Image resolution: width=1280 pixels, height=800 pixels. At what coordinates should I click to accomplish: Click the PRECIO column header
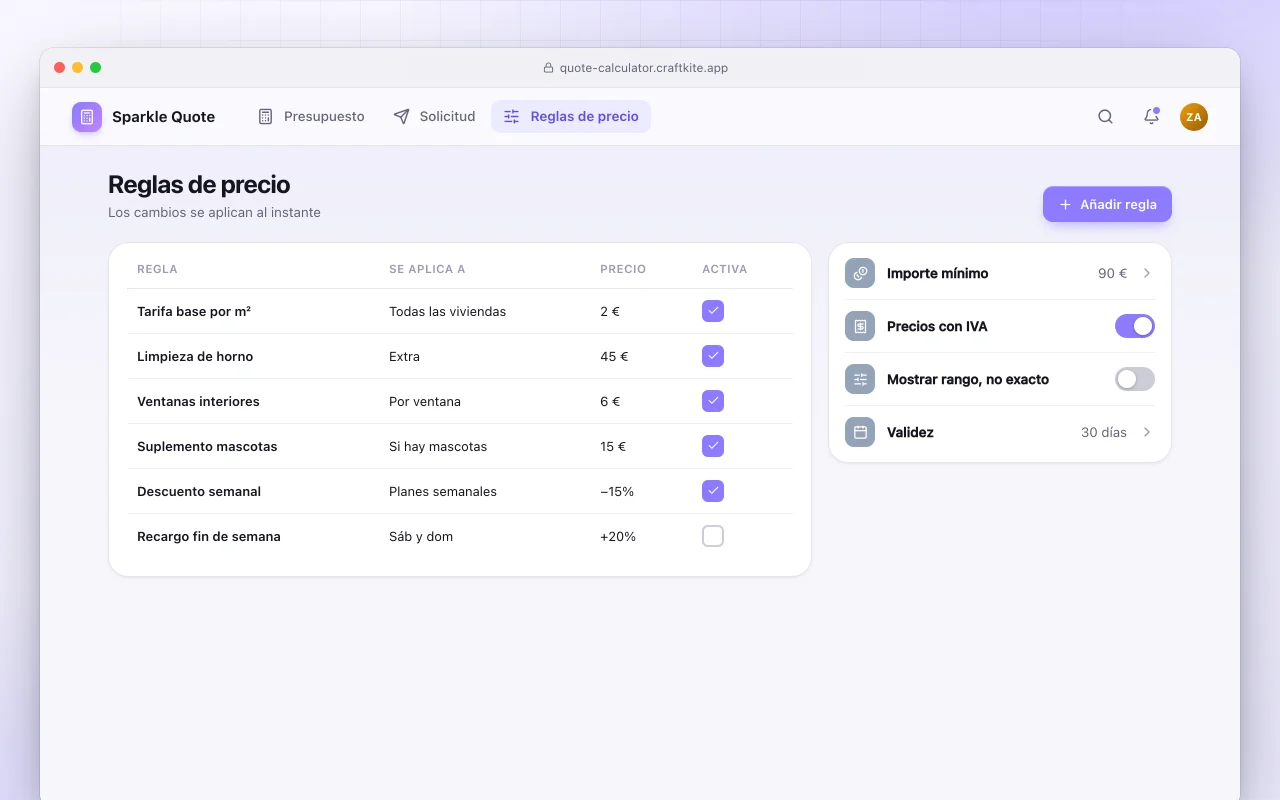[623, 269]
